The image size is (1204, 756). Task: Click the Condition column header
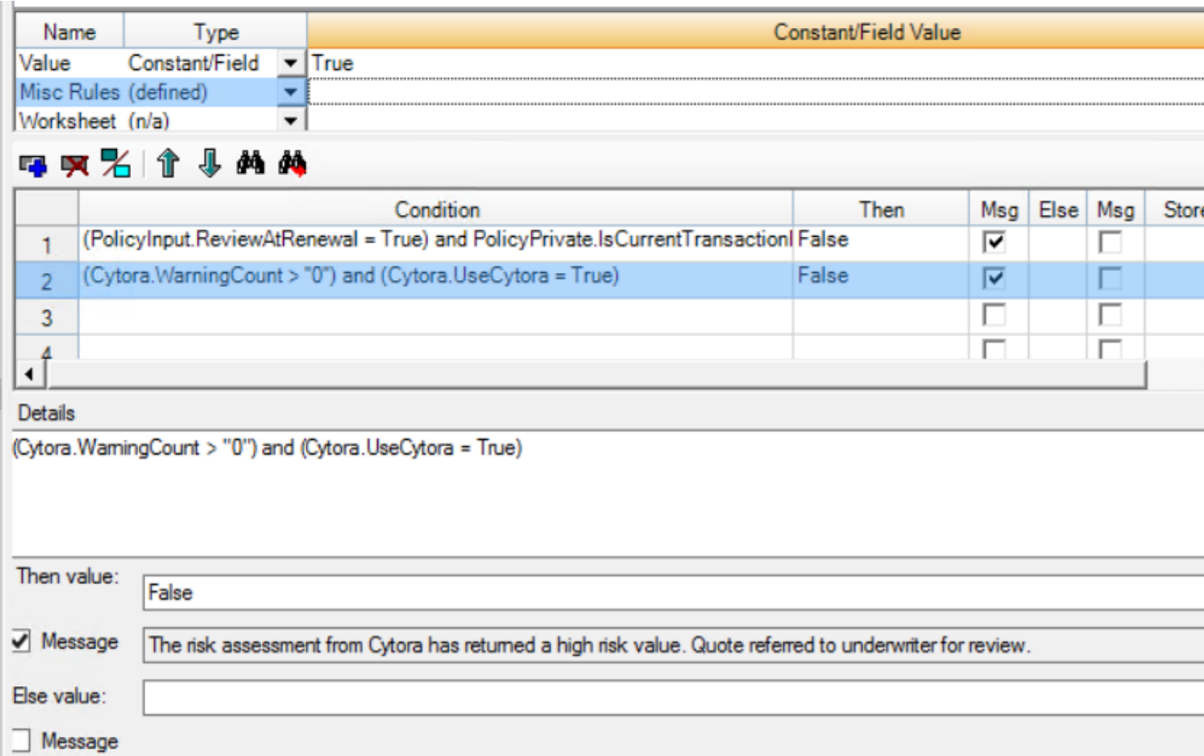[436, 210]
